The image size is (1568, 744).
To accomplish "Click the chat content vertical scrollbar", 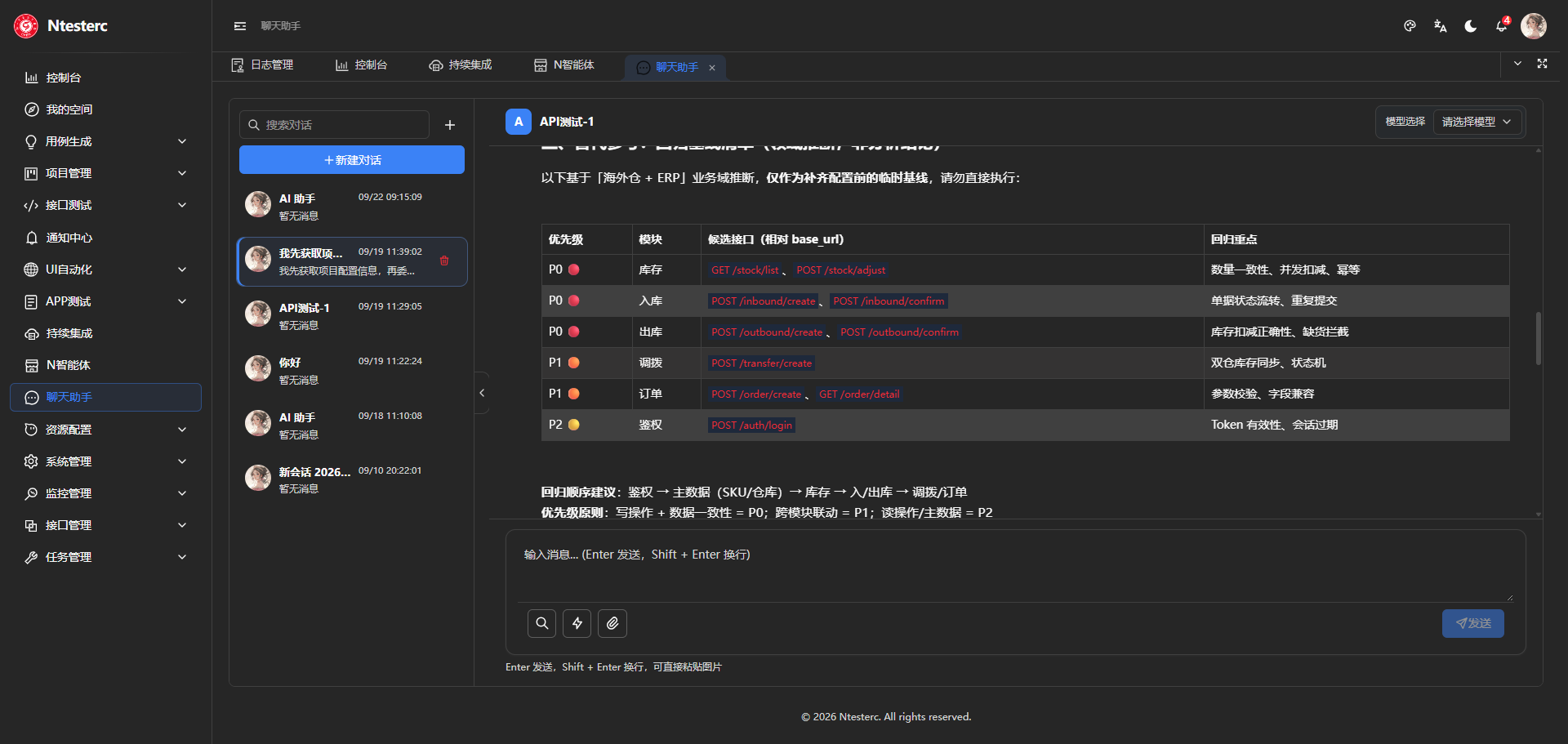I will pos(1539,338).
